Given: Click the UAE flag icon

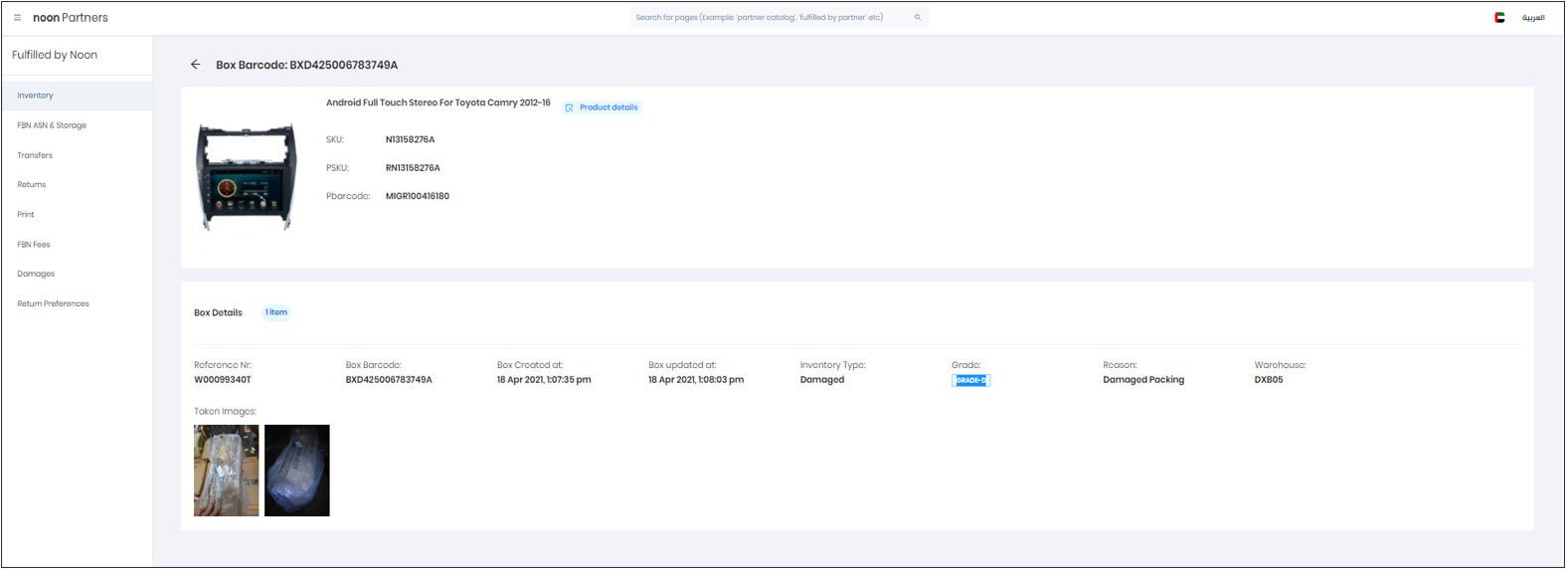Looking at the screenshot, I should click(1499, 18).
